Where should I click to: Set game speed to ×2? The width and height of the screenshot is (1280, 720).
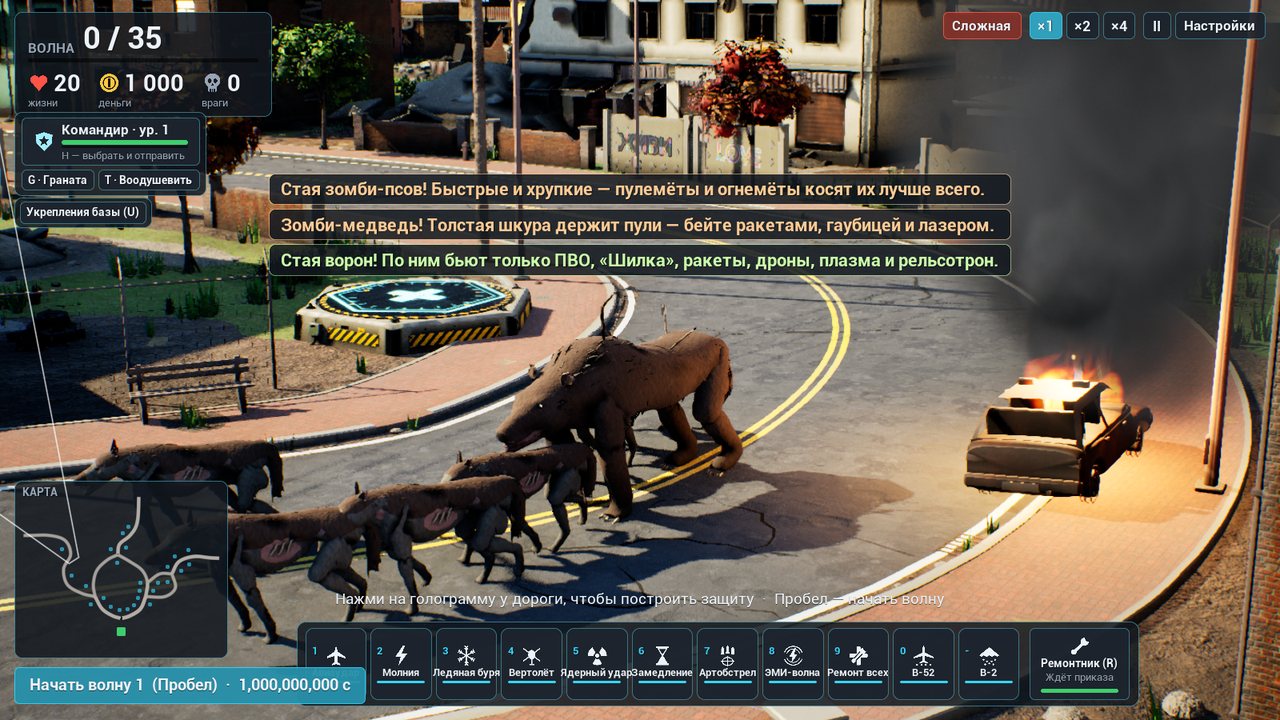coord(1081,26)
